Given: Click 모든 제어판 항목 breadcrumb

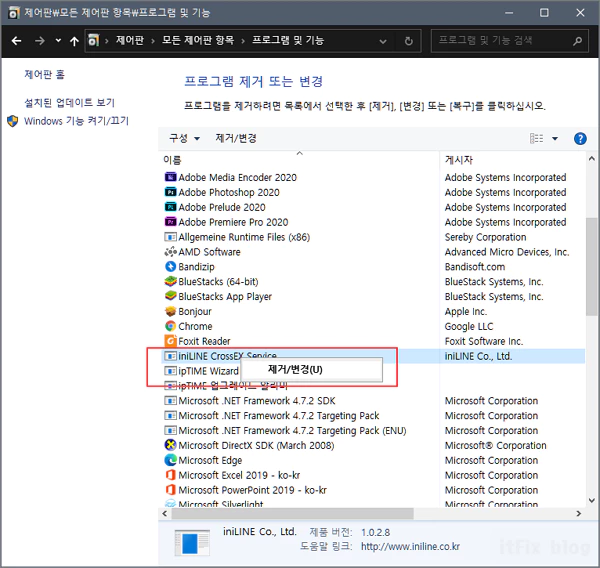Looking at the screenshot, I should click(198, 40).
